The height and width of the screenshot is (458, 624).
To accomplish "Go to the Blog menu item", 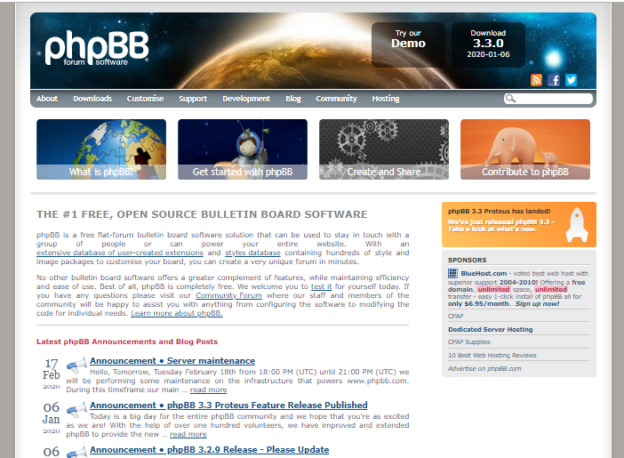I will click(293, 98).
